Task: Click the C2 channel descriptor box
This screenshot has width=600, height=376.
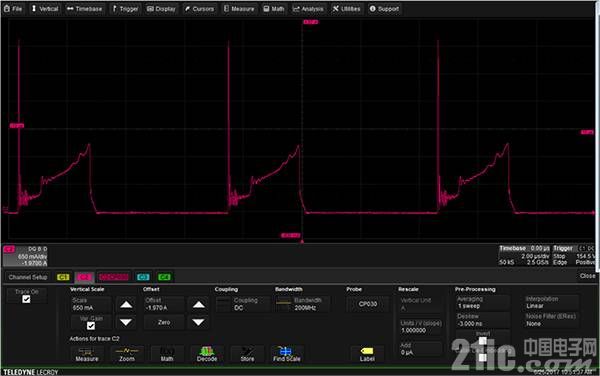Action: point(25,256)
